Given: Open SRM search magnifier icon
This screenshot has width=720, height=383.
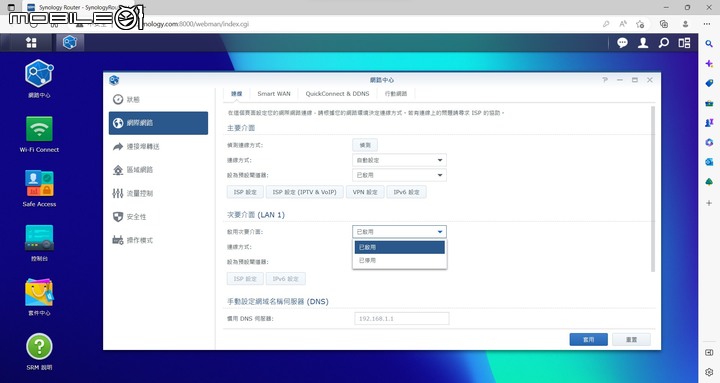Looking at the screenshot, I should (x=664, y=43).
